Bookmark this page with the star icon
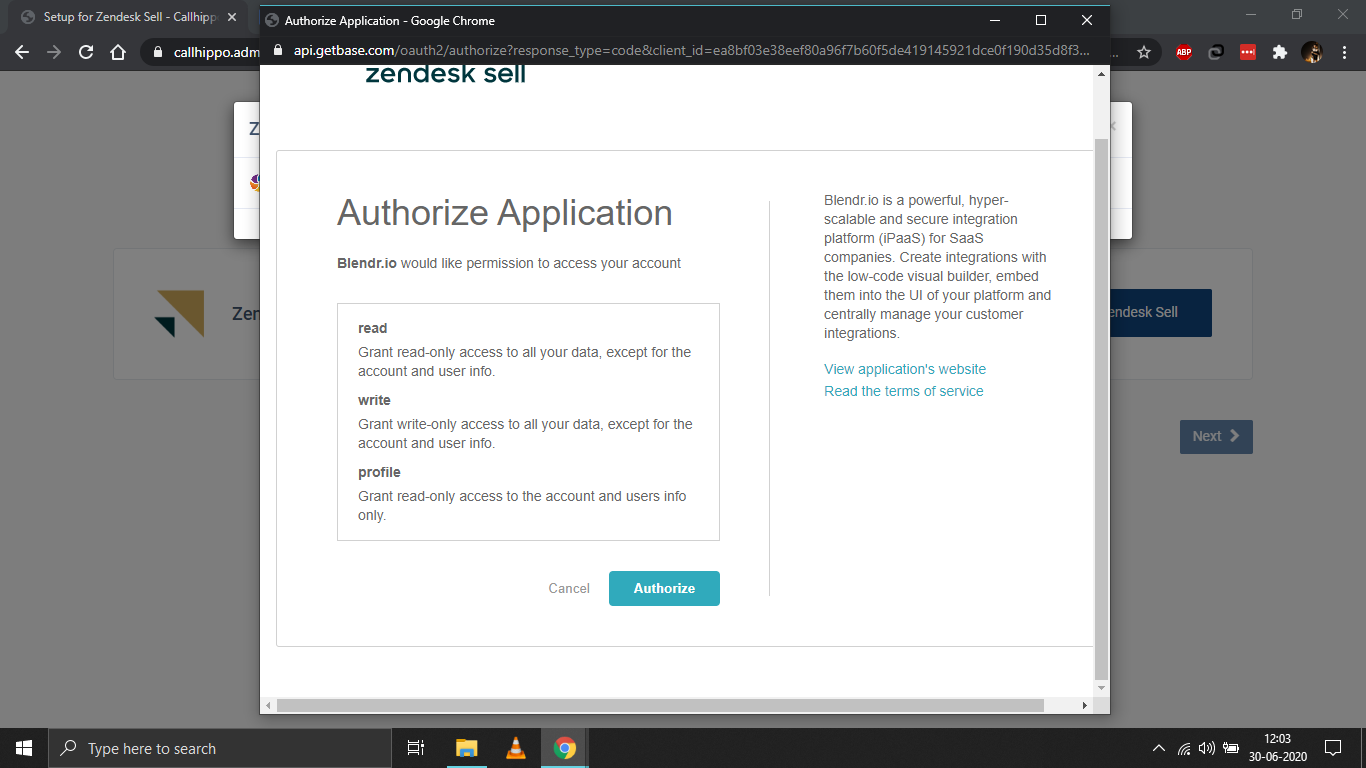The width and height of the screenshot is (1366, 768). pos(1144,52)
